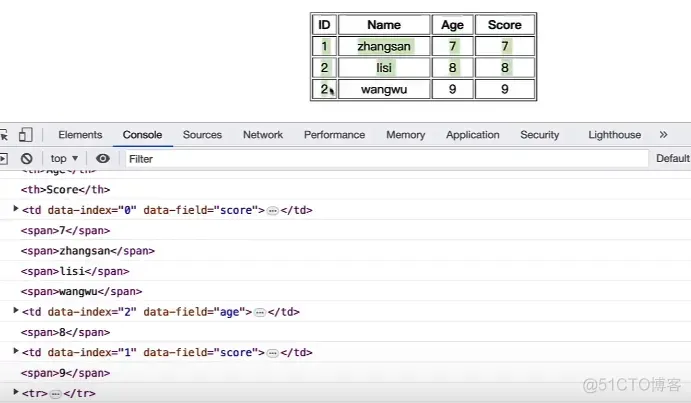Click the Age cell in lisi row

tap(453, 67)
